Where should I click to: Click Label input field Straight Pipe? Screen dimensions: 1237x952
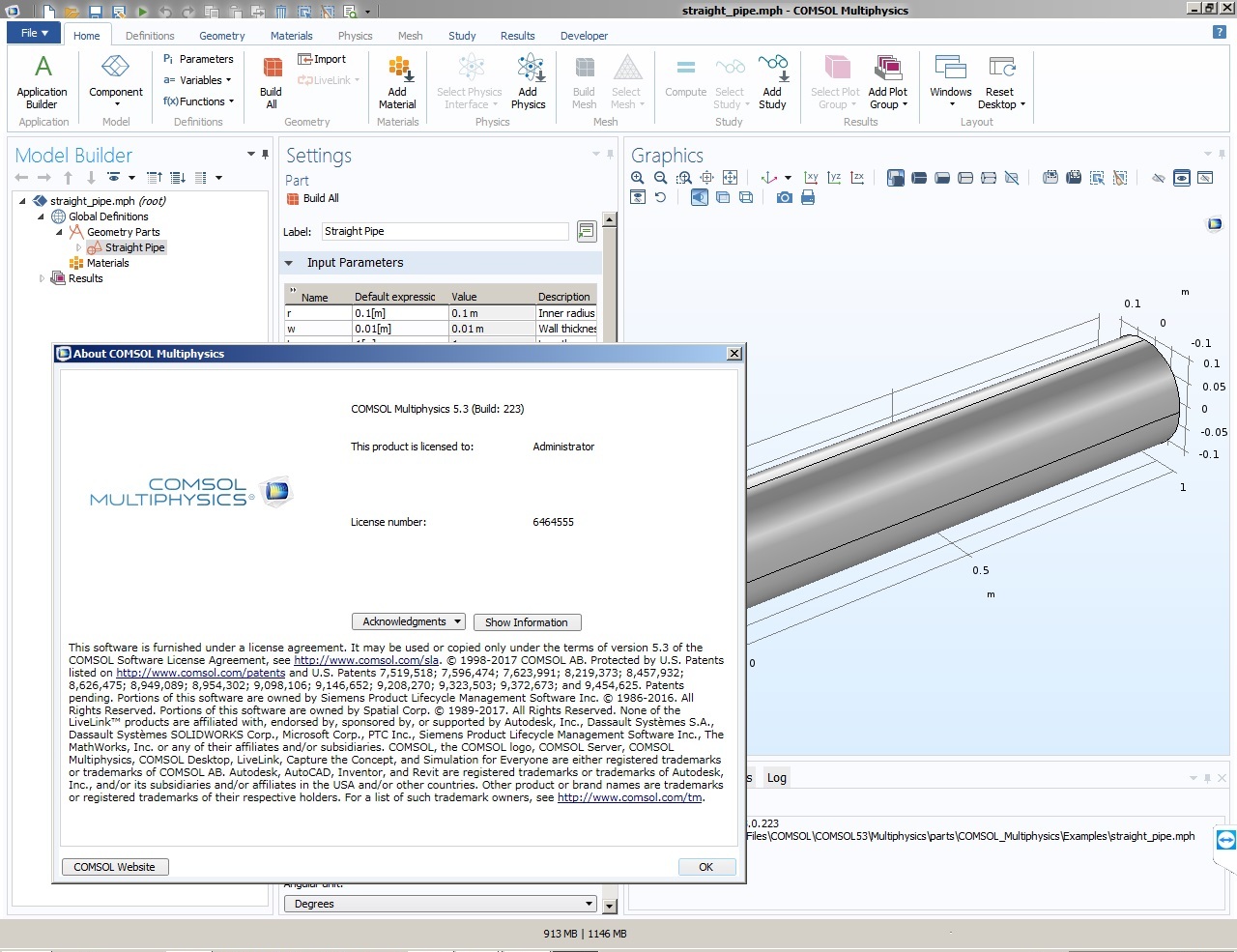tap(445, 231)
